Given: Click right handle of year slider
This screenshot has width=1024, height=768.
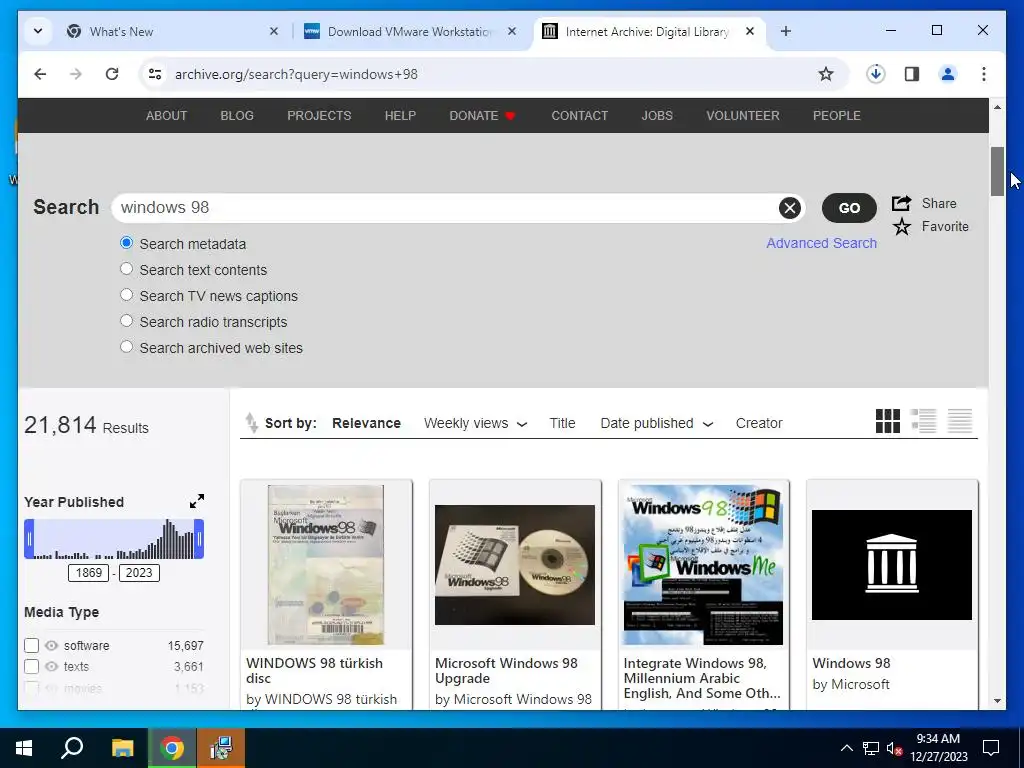Looking at the screenshot, I should [199, 539].
